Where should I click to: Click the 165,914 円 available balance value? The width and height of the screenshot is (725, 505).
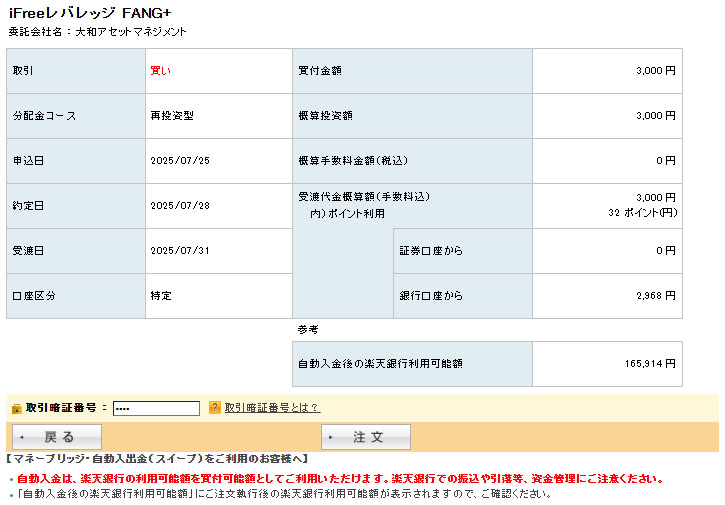pyautogui.click(x=650, y=364)
